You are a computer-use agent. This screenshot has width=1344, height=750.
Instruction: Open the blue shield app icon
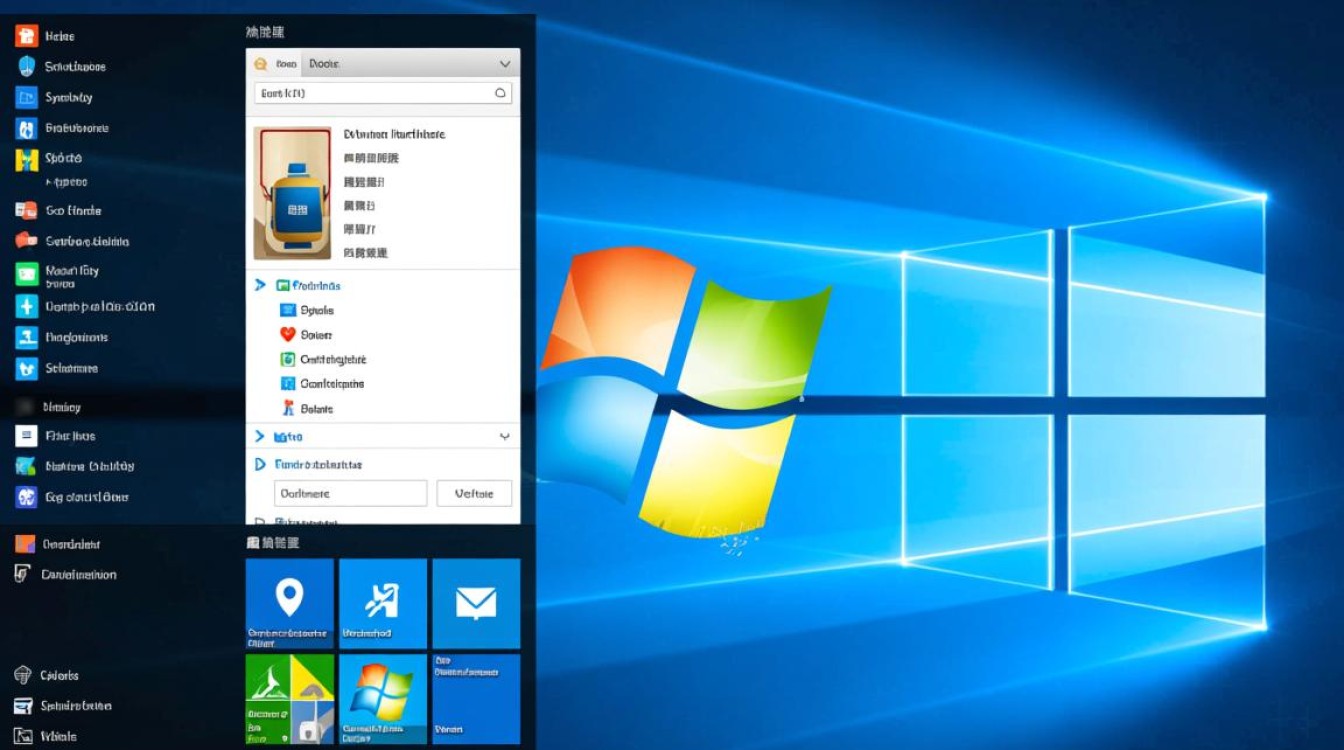click(x=26, y=67)
